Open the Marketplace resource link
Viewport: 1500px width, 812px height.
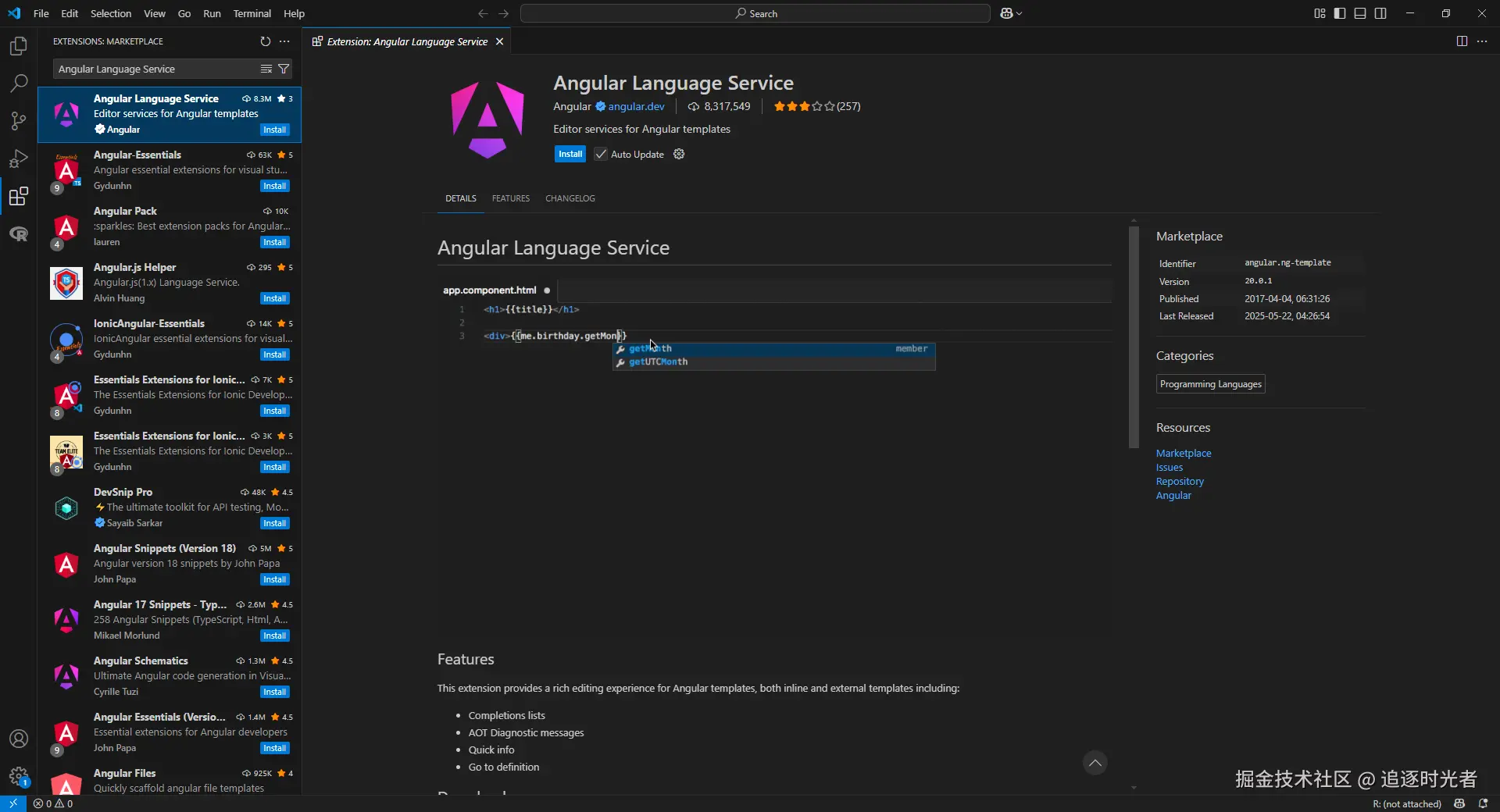(x=1184, y=453)
